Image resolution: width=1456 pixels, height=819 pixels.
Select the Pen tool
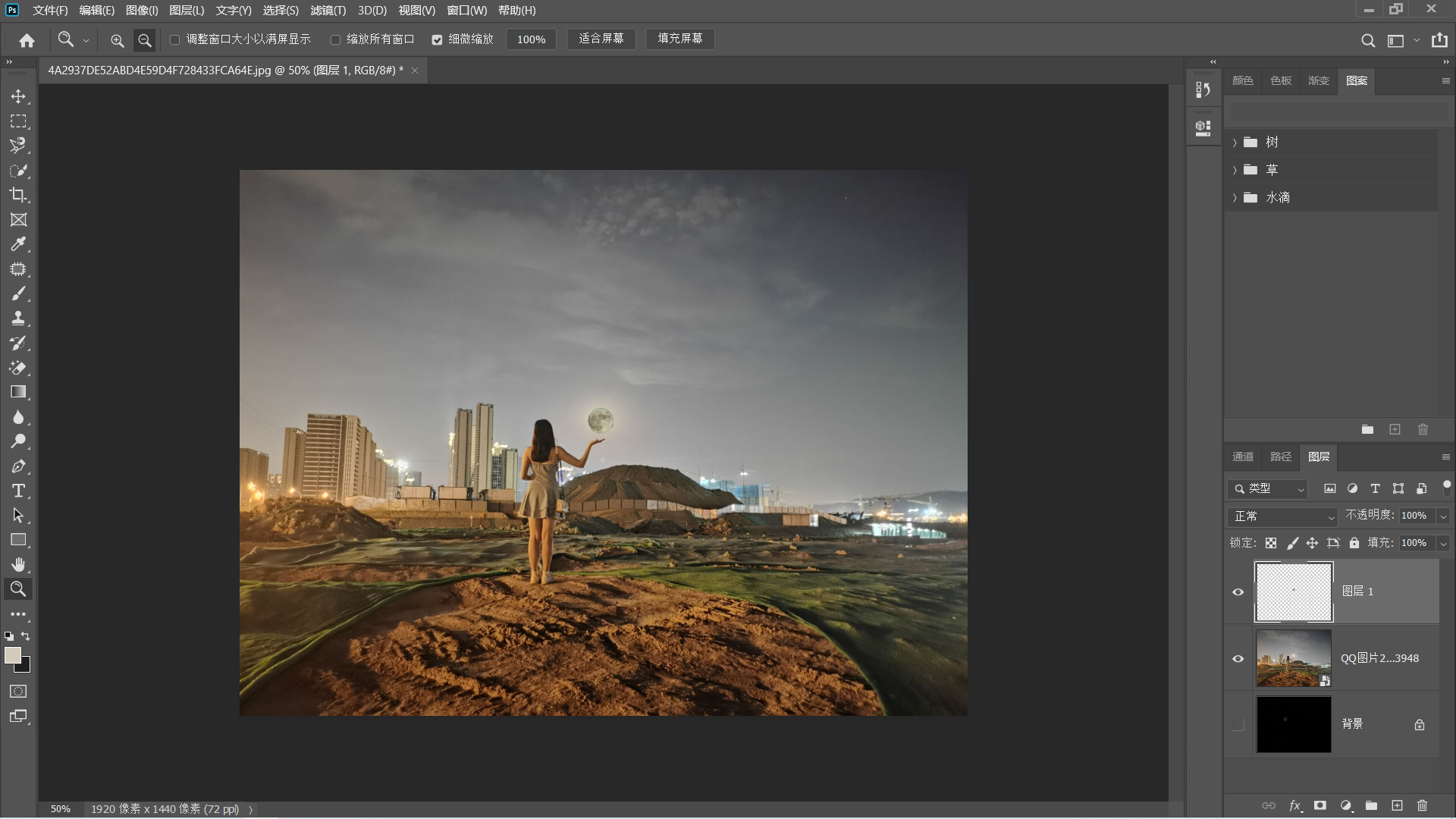[18, 466]
